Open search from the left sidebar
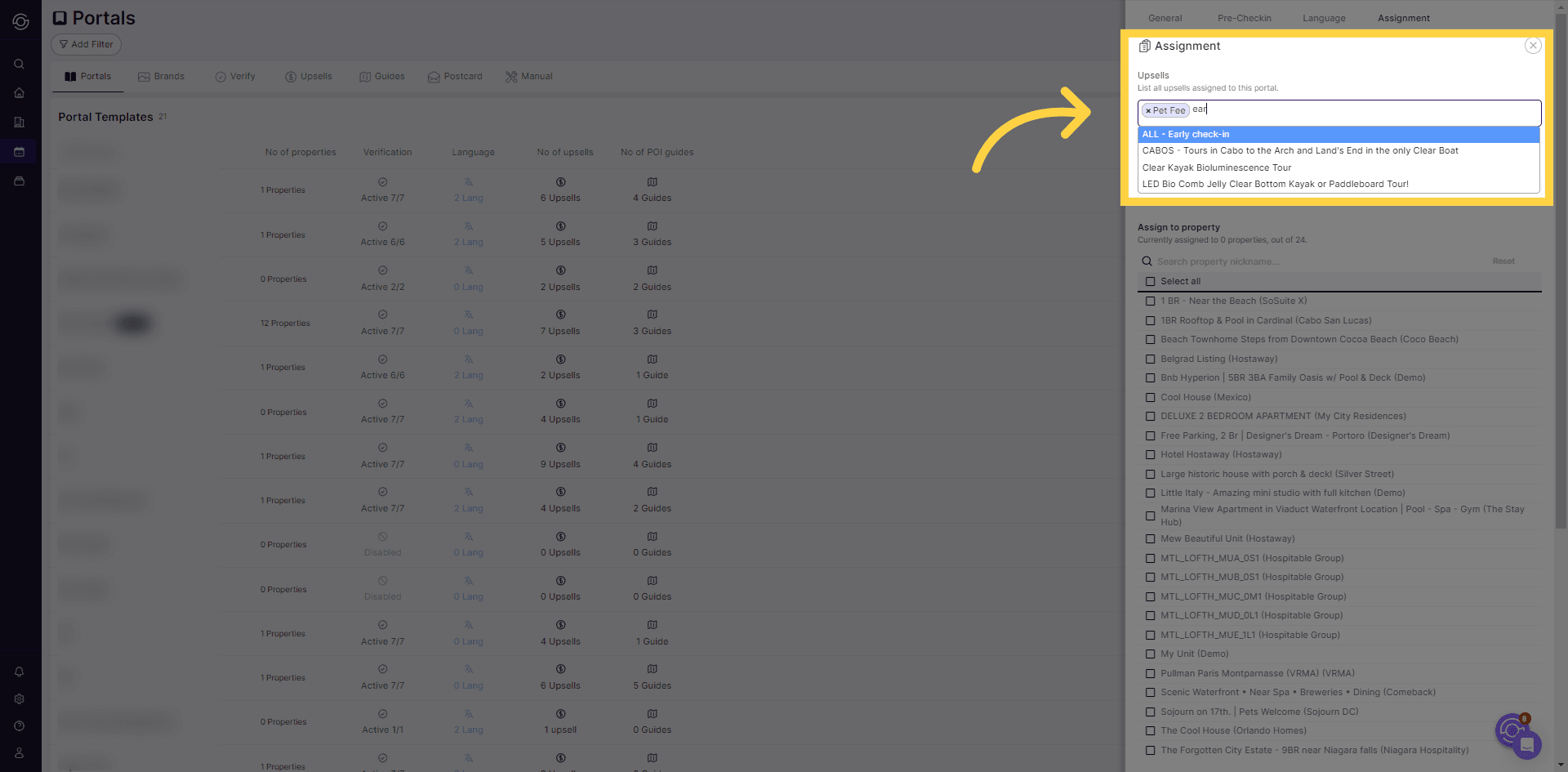The width and height of the screenshot is (1568, 772). 19,64
